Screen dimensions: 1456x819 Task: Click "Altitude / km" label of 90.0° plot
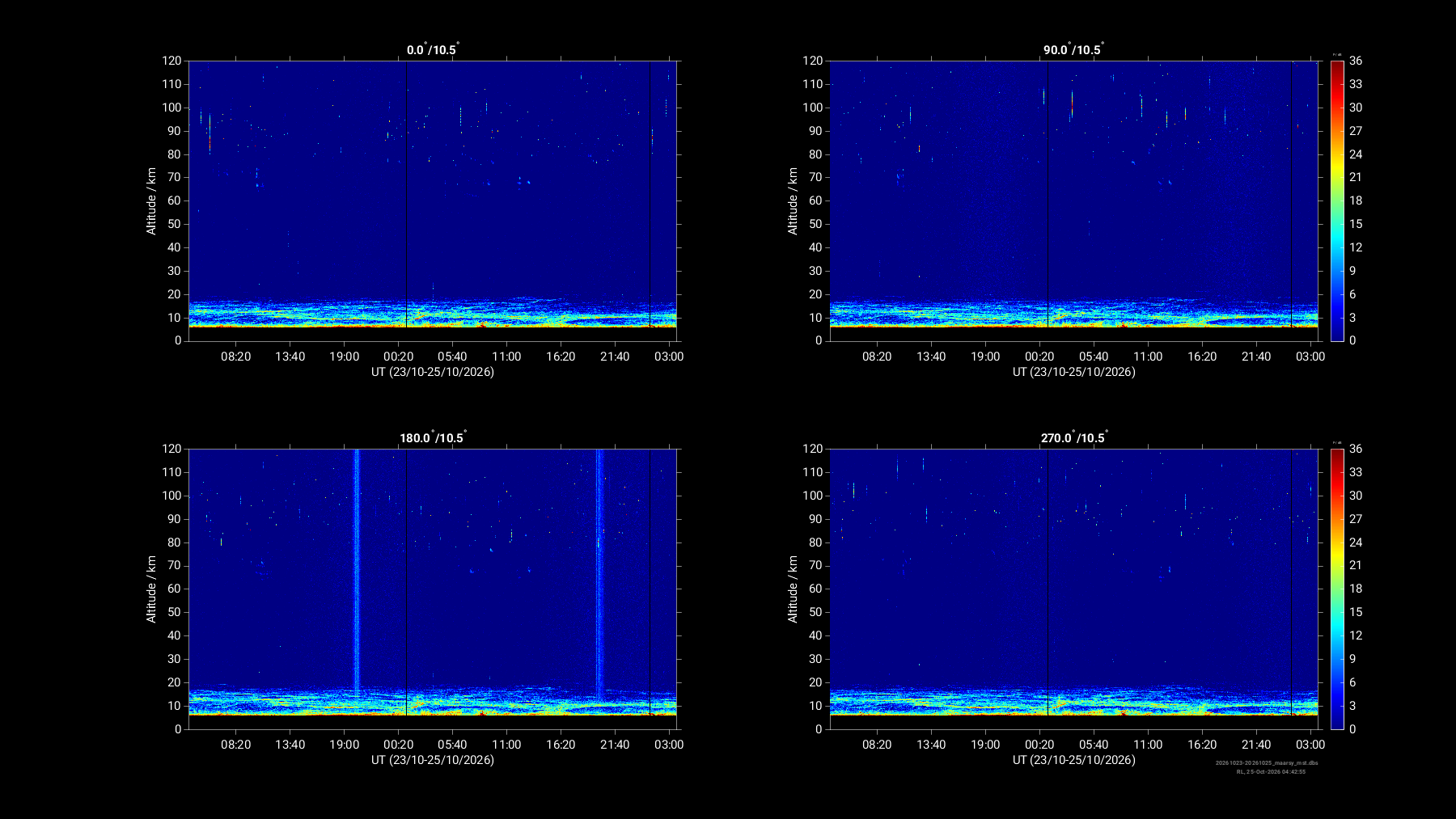(x=793, y=201)
